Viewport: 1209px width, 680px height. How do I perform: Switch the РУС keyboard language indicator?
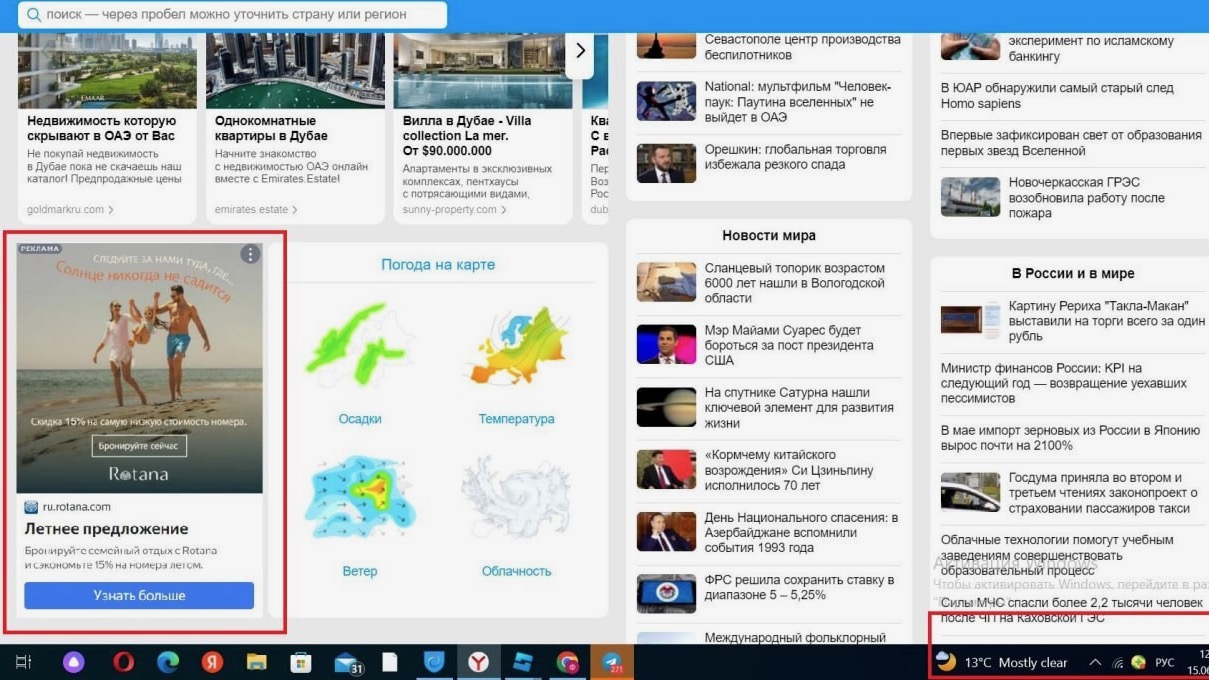point(1165,662)
